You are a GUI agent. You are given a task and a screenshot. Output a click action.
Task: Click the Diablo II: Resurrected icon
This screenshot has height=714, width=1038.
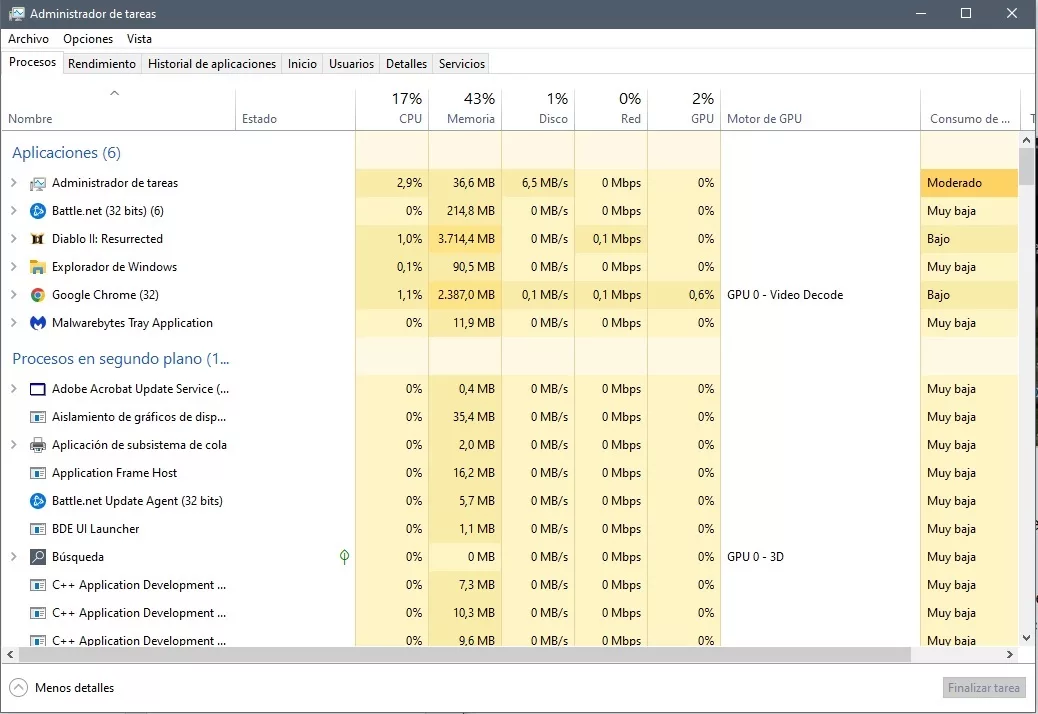(x=38, y=239)
